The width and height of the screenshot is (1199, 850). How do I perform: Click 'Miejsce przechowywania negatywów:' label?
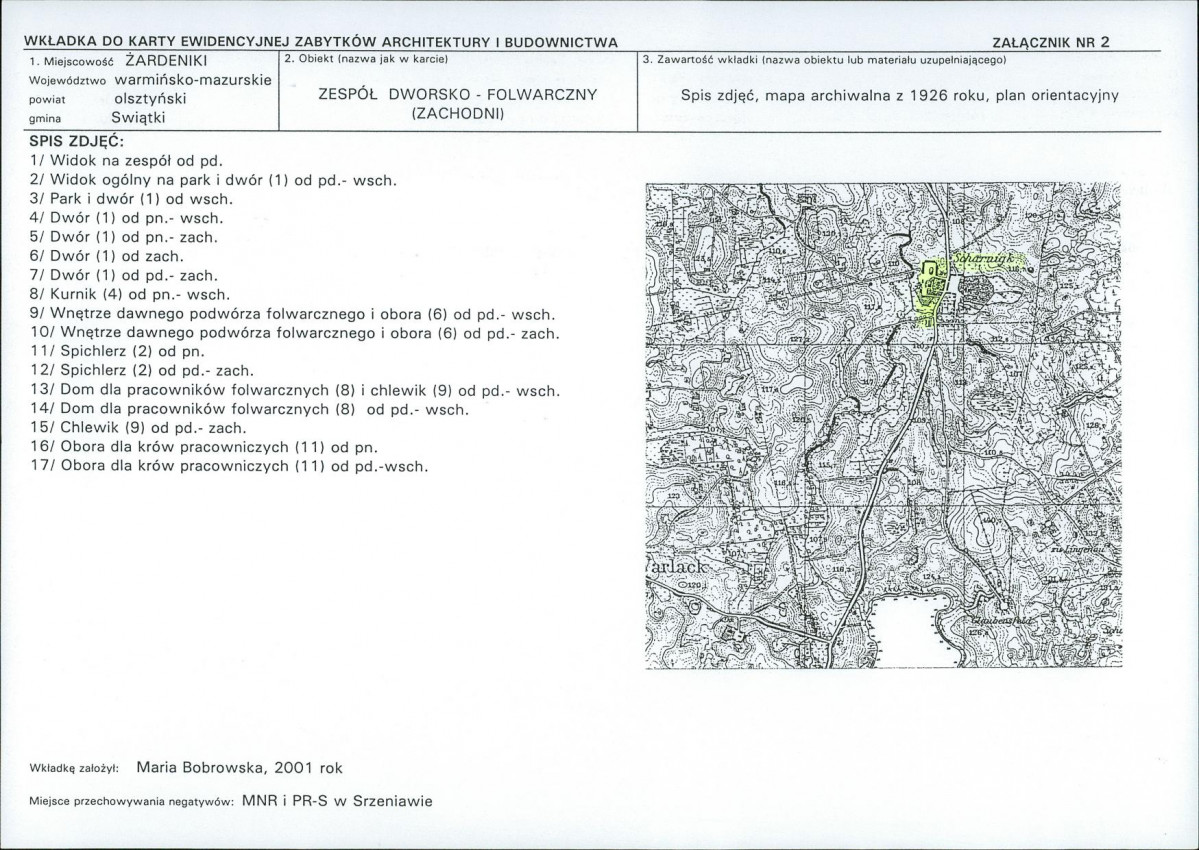pos(130,803)
